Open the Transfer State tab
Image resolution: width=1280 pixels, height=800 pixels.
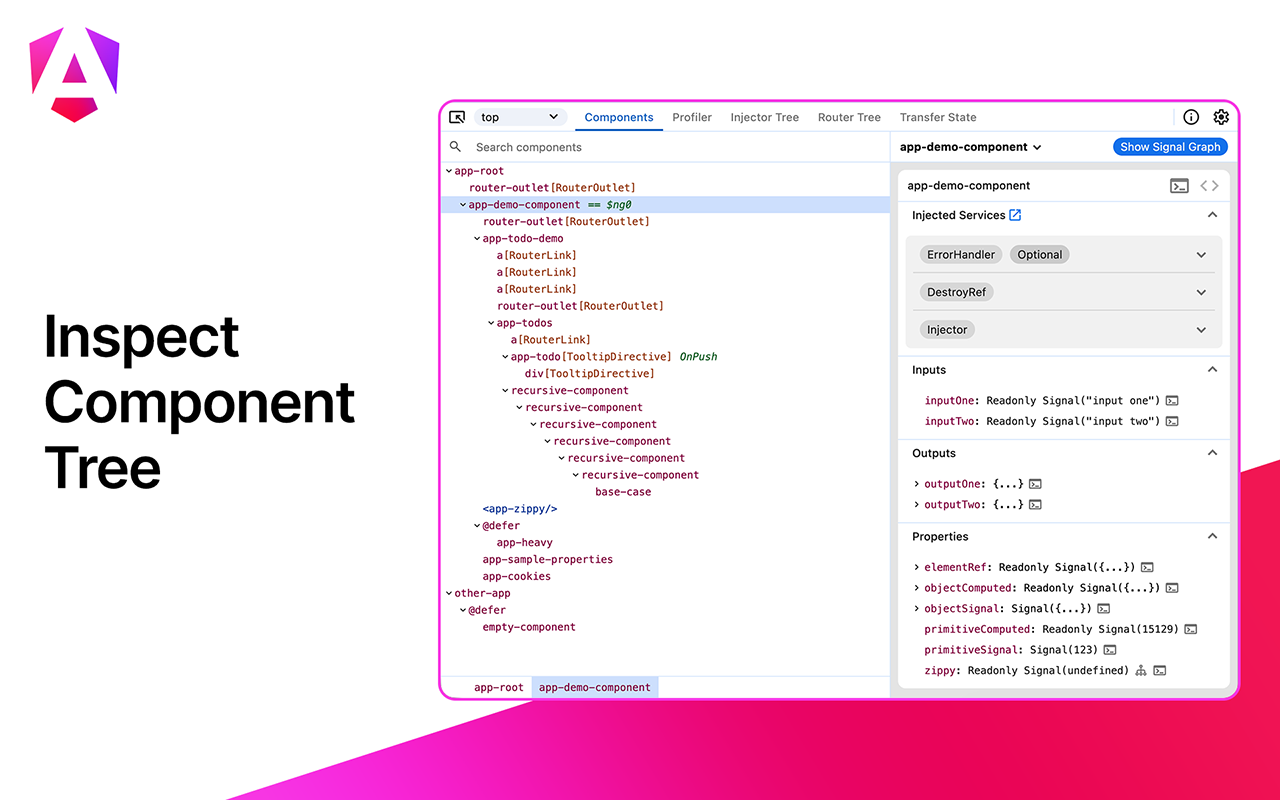click(x=937, y=117)
